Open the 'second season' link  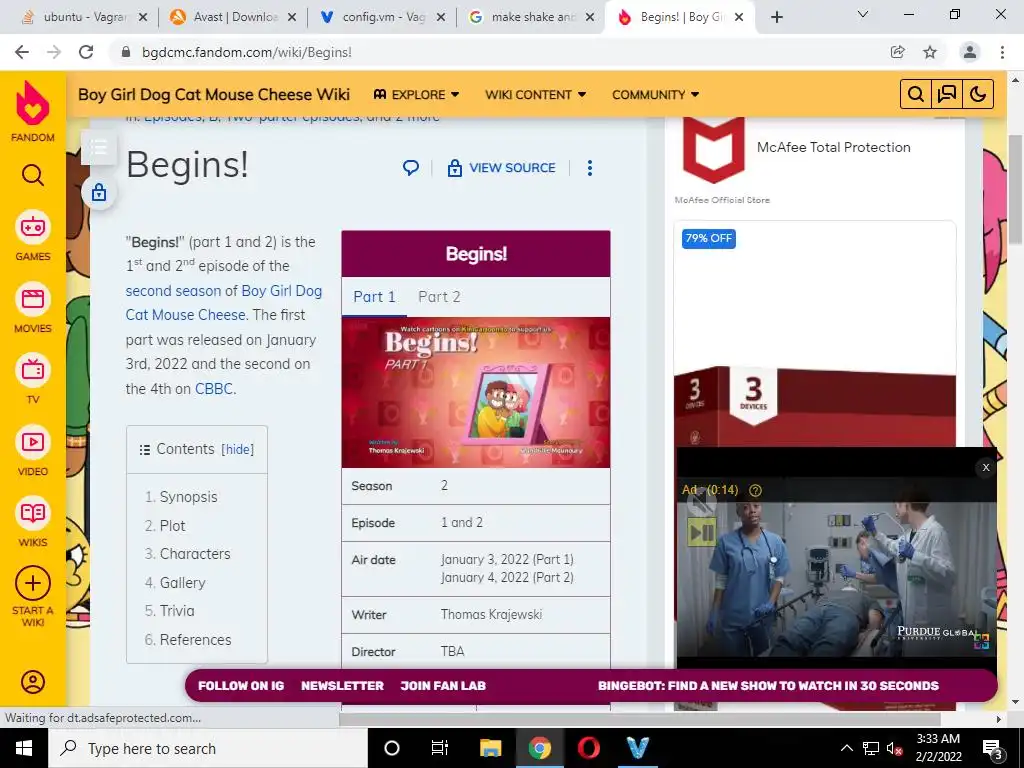pos(173,291)
